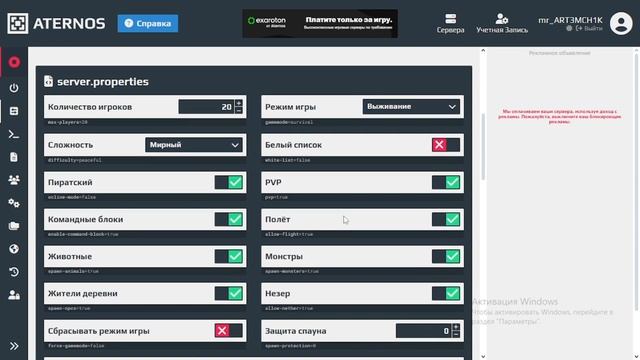This screenshot has width=640, height=360.
Task: Click the Выйти logout link
Action: click(x=589, y=29)
